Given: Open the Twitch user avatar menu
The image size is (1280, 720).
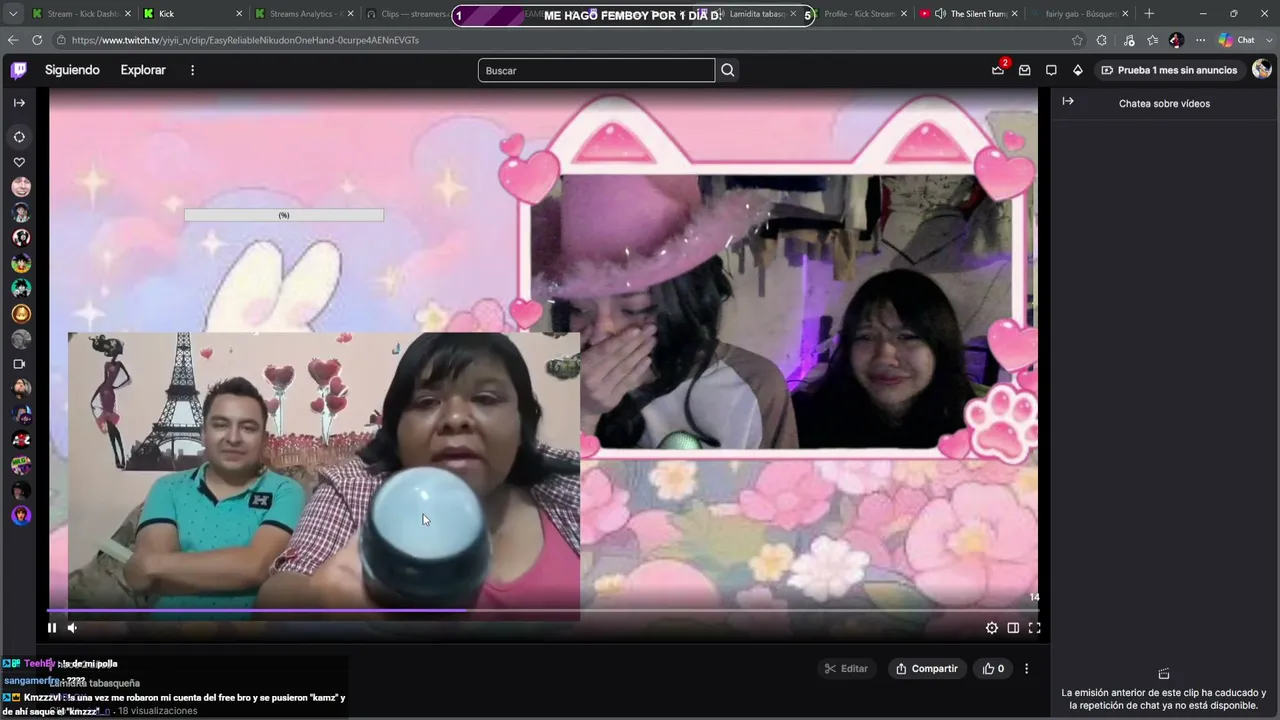Looking at the screenshot, I should [x=1262, y=69].
